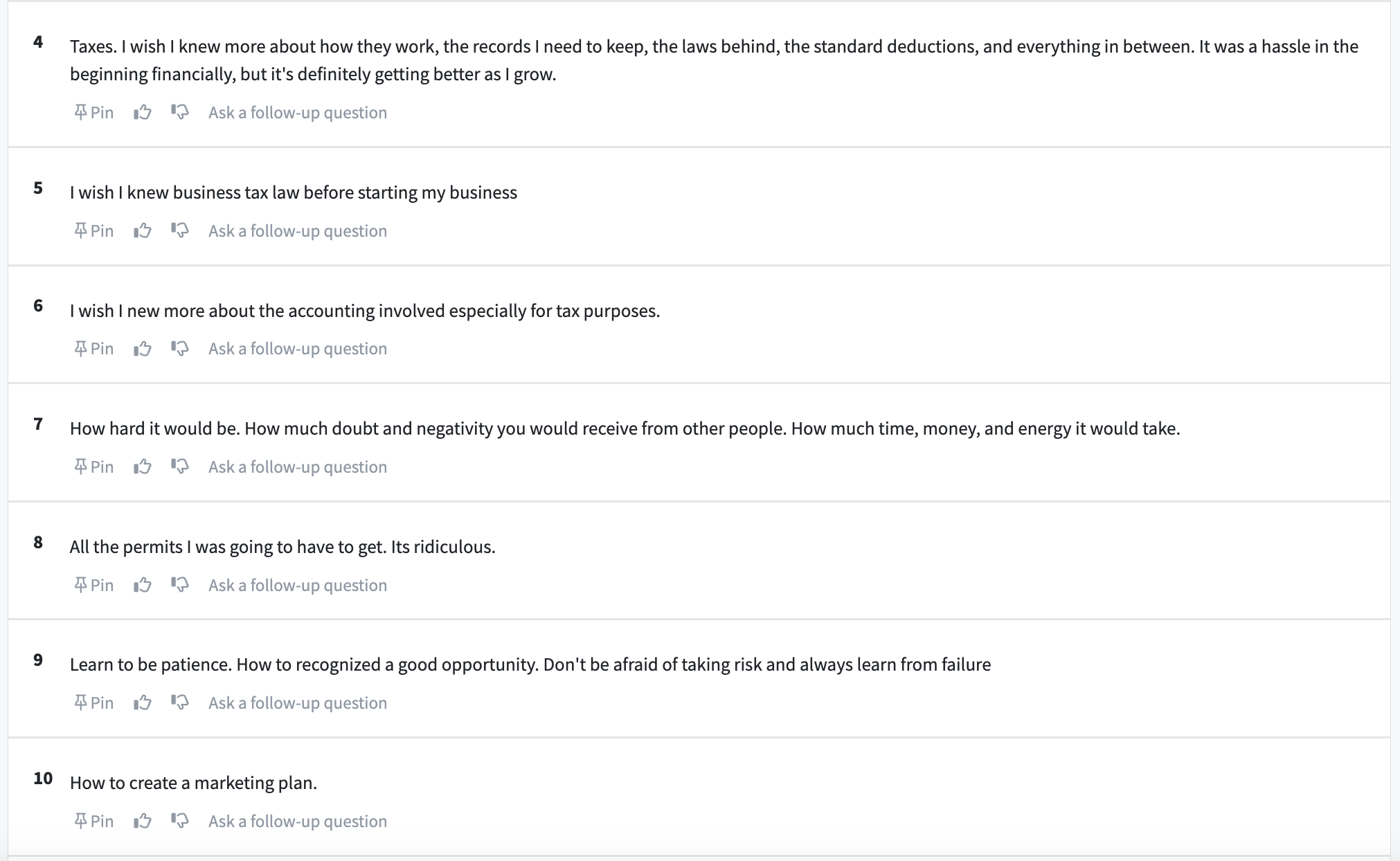Viewport: 1400px width, 861px height.
Task: Thumbs down response 9 about patience
Action: tap(180, 703)
